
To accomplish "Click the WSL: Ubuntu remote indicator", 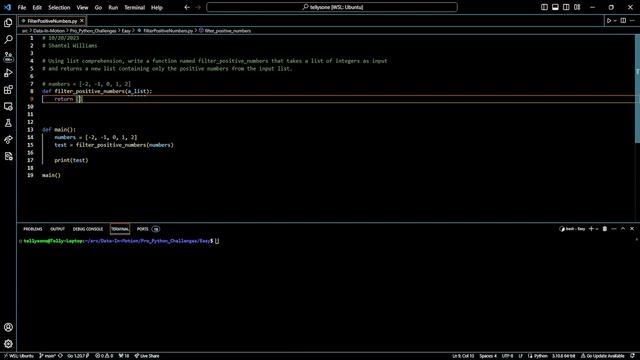I will (18, 356).
